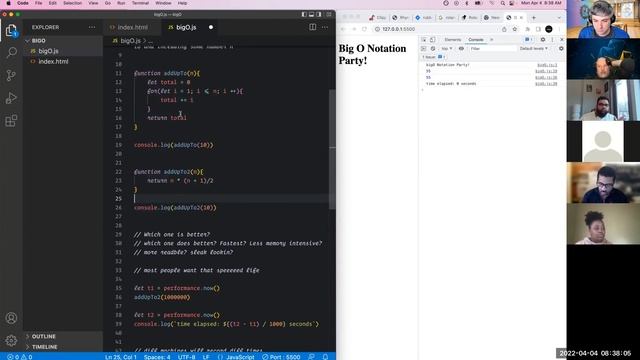Screen dimensions: 640x360
Task: Click the console Filter input
Action: click(x=492, y=49)
